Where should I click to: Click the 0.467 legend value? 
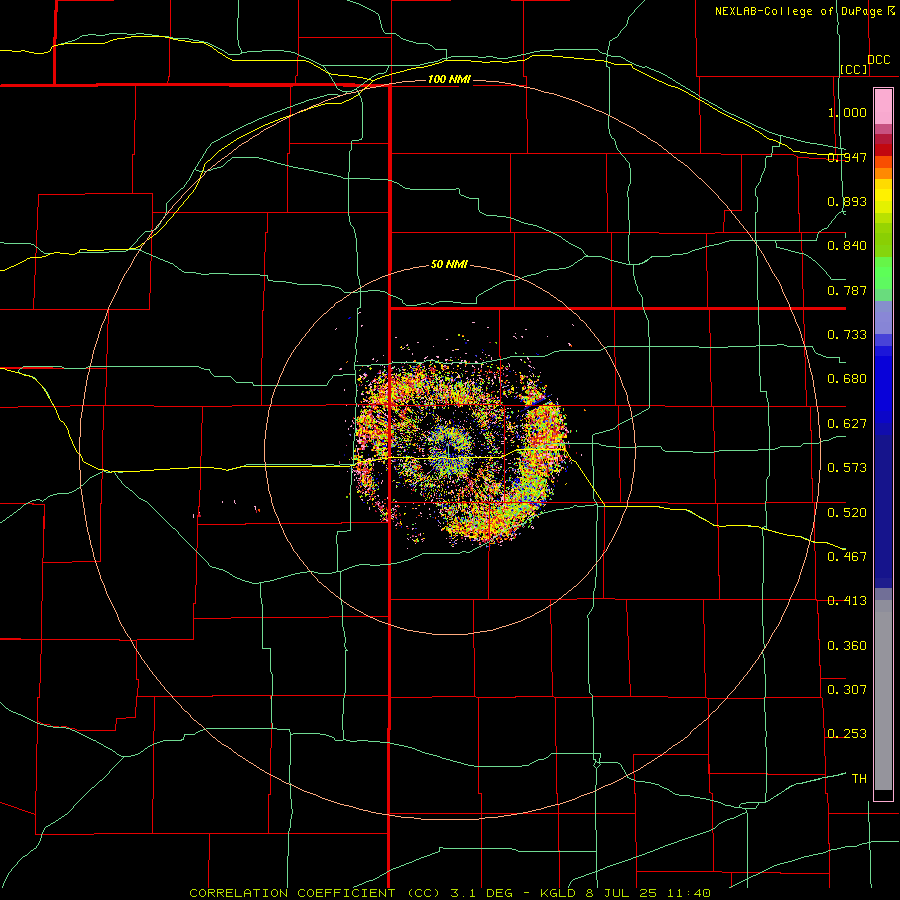(847, 557)
